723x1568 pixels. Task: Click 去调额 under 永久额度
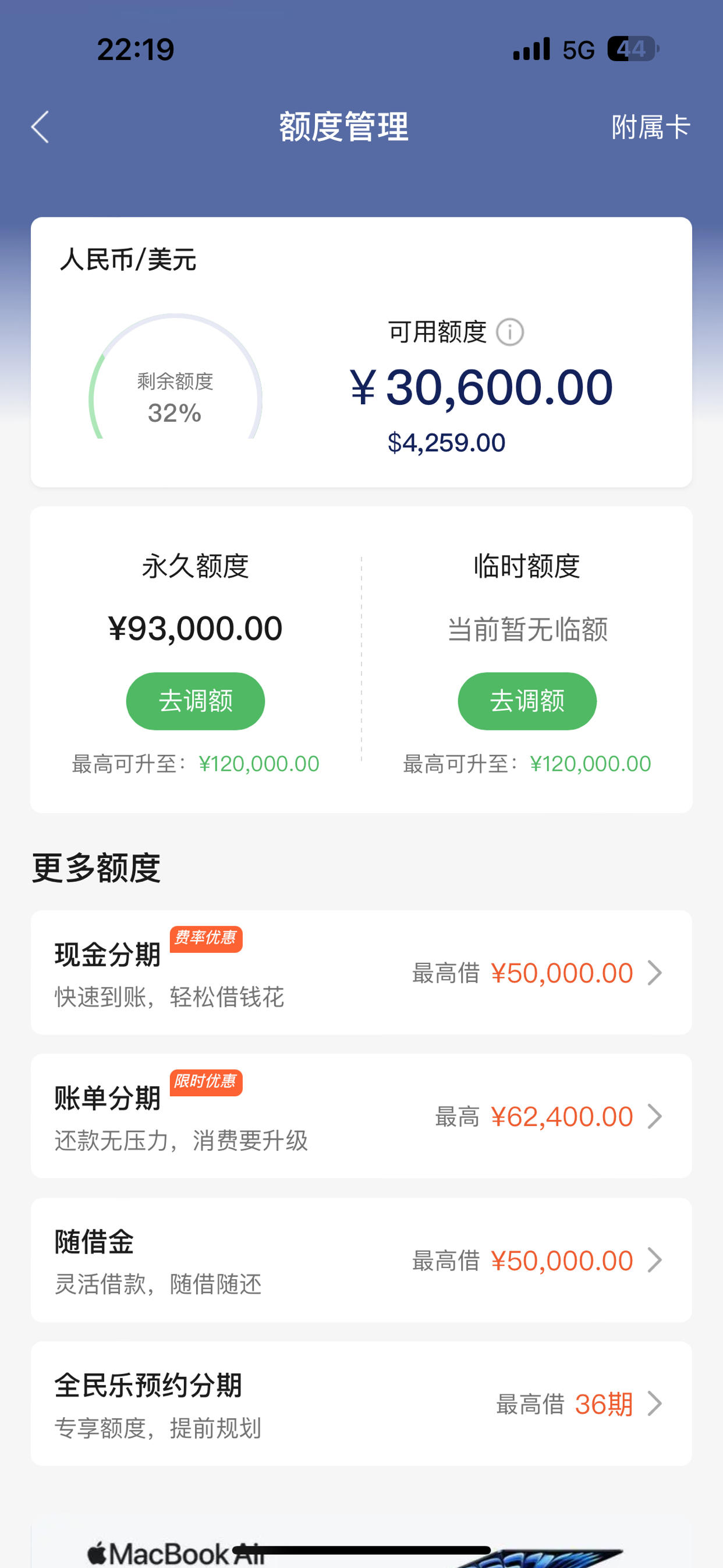(x=196, y=701)
